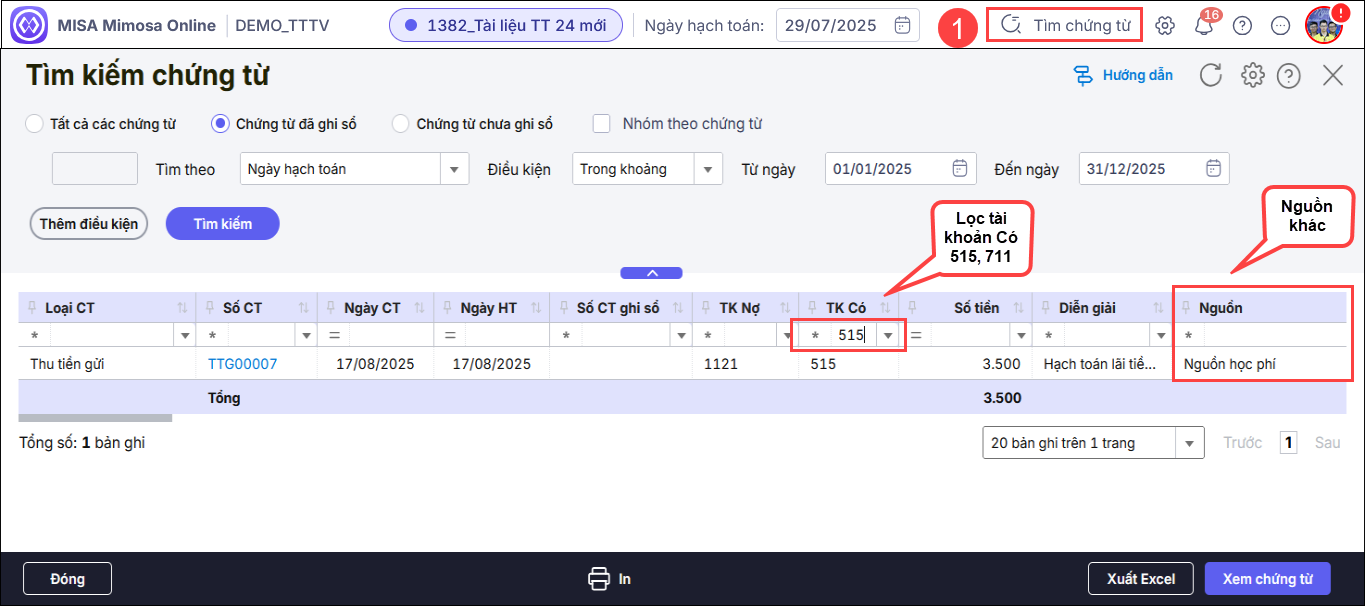Open the Điều kiện dropdown
The image size is (1365, 606).
point(708,169)
